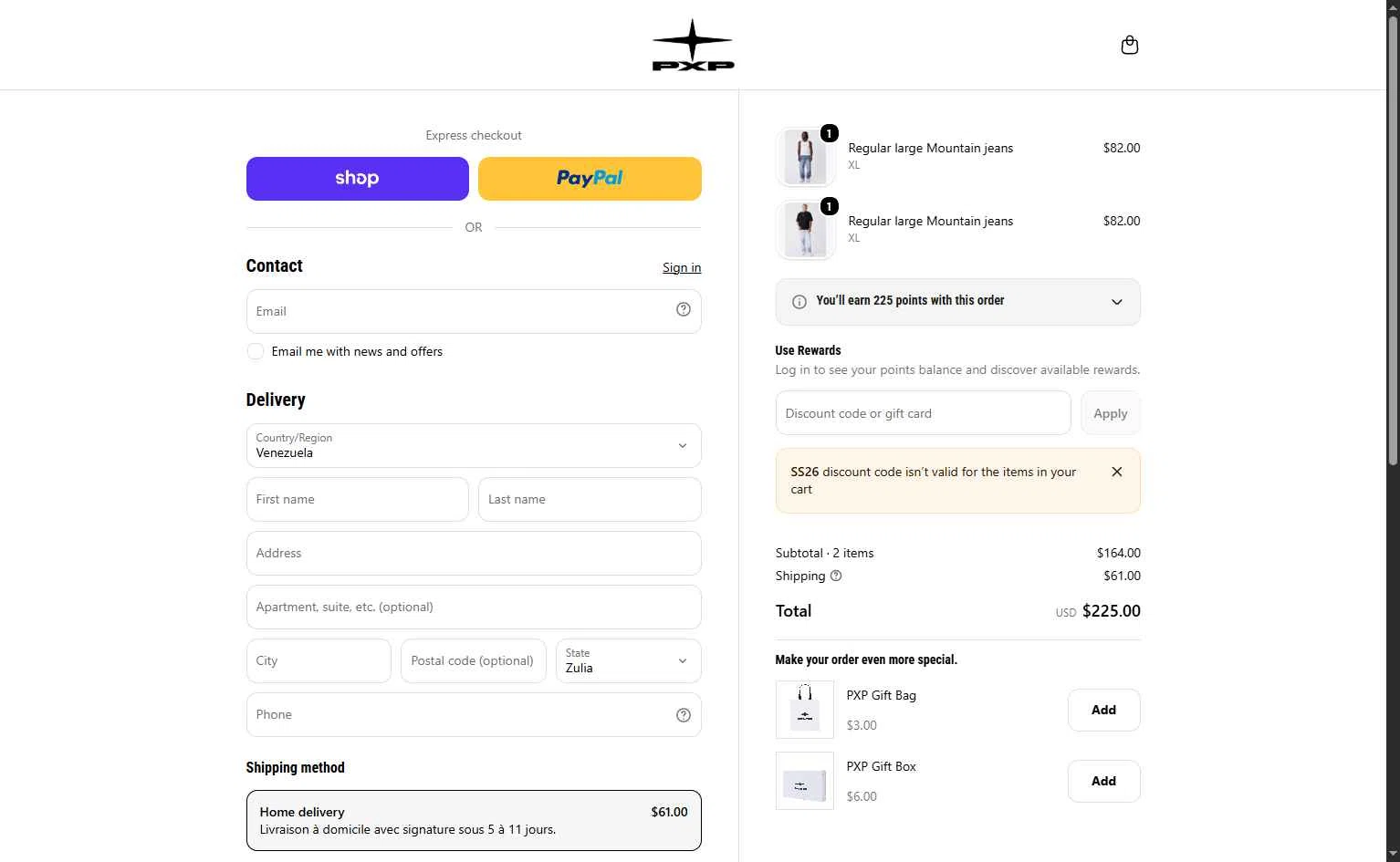Image resolution: width=1400 pixels, height=862 pixels.
Task: Open the first Mountain jeans thumbnail
Action: point(805,157)
